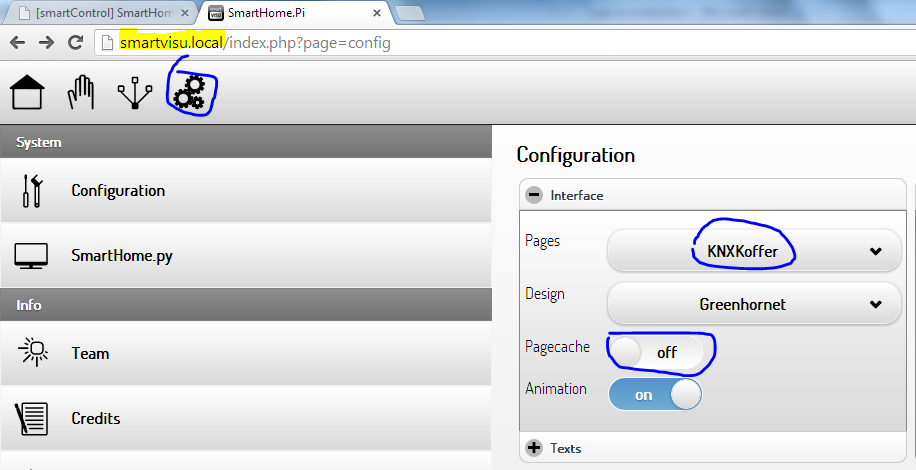
Task: Reload the page with refresh icon
Action: [75, 43]
